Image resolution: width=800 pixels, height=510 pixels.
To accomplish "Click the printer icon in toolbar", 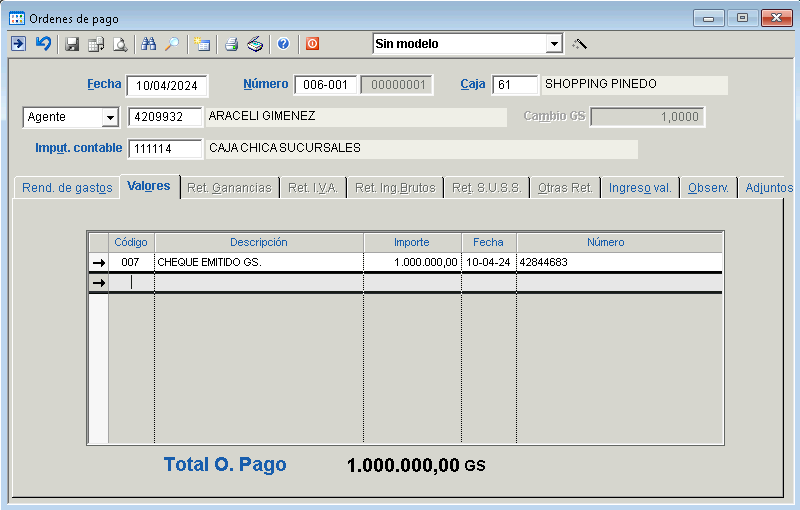I will click(231, 44).
